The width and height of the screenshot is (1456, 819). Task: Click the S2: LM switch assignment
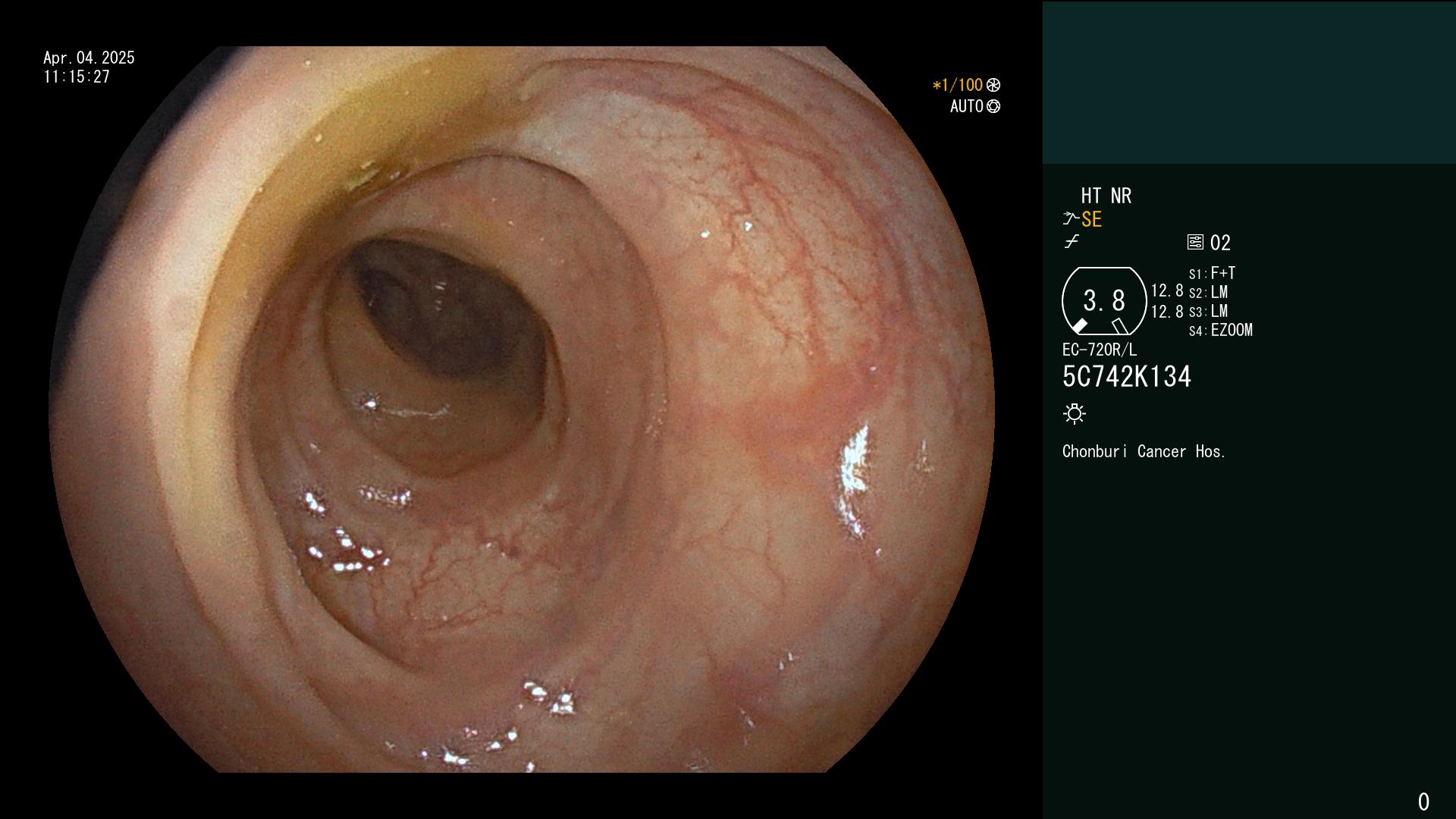coord(1208,292)
